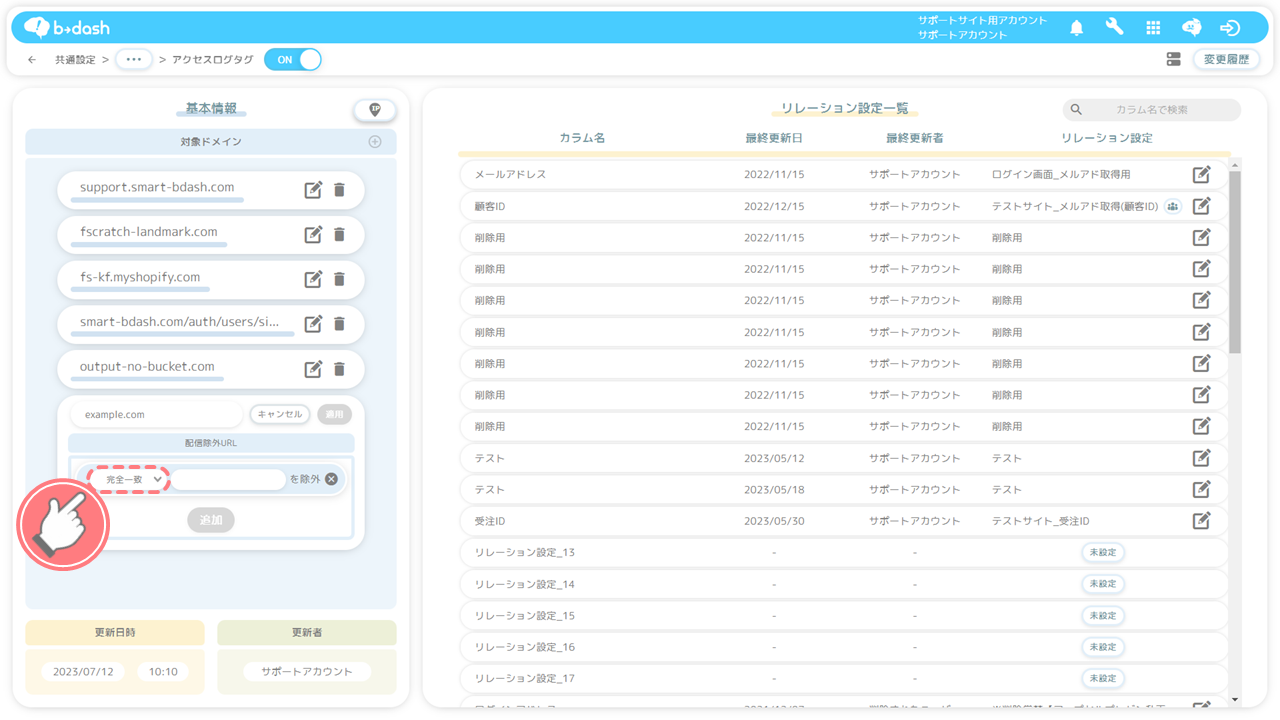Click the 追加 add button
The image size is (1280, 720).
click(211, 520)
